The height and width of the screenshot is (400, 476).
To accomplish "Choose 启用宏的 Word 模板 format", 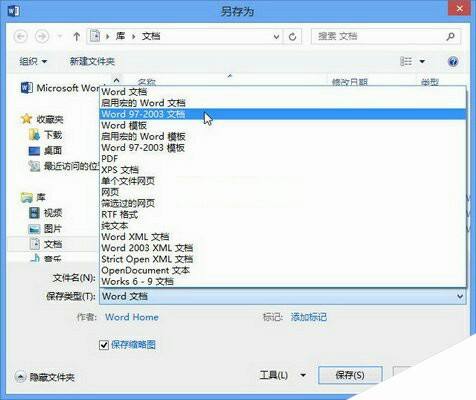I will 283,136.
